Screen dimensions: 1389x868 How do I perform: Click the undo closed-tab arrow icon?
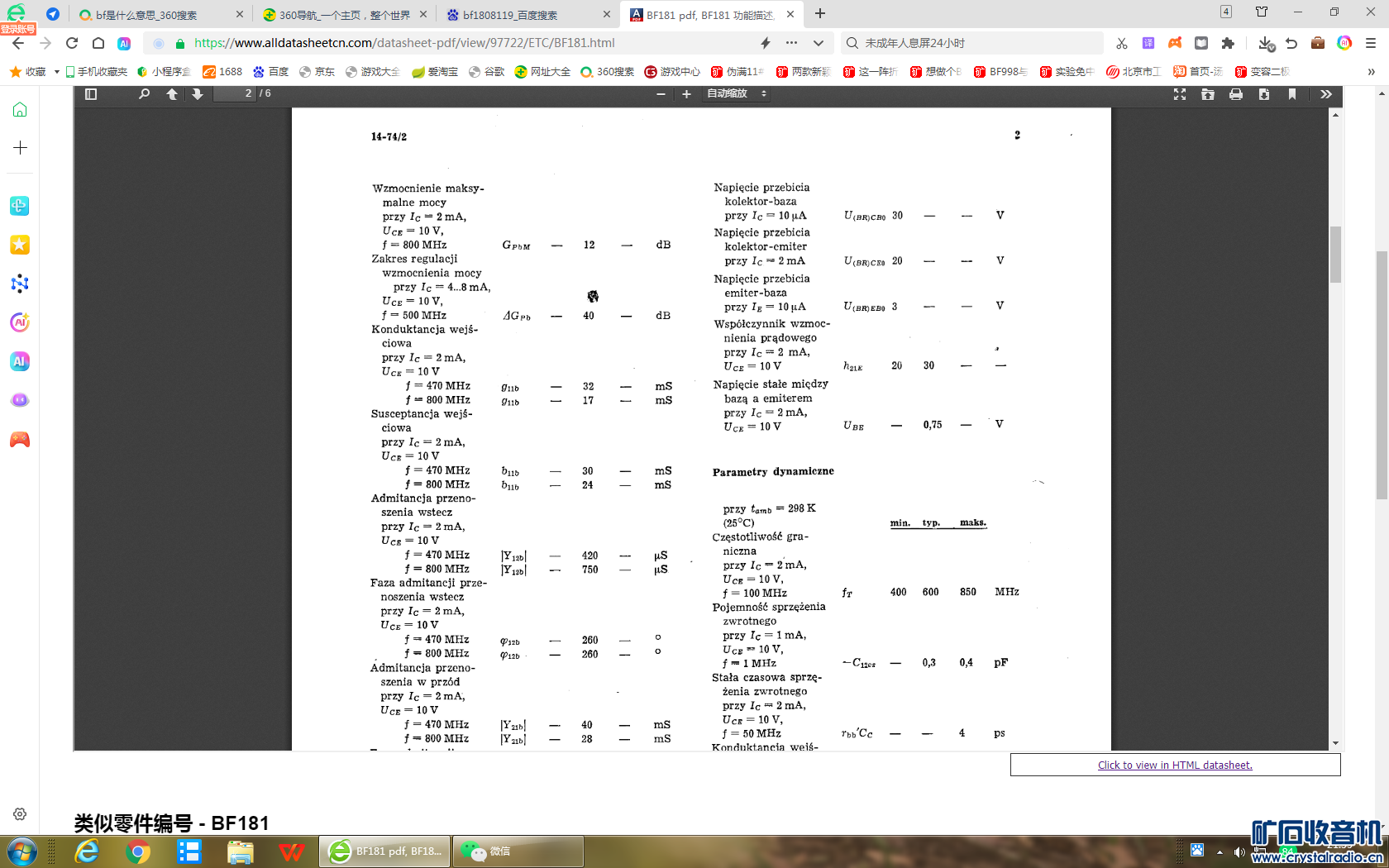(x=1291, y=43)
